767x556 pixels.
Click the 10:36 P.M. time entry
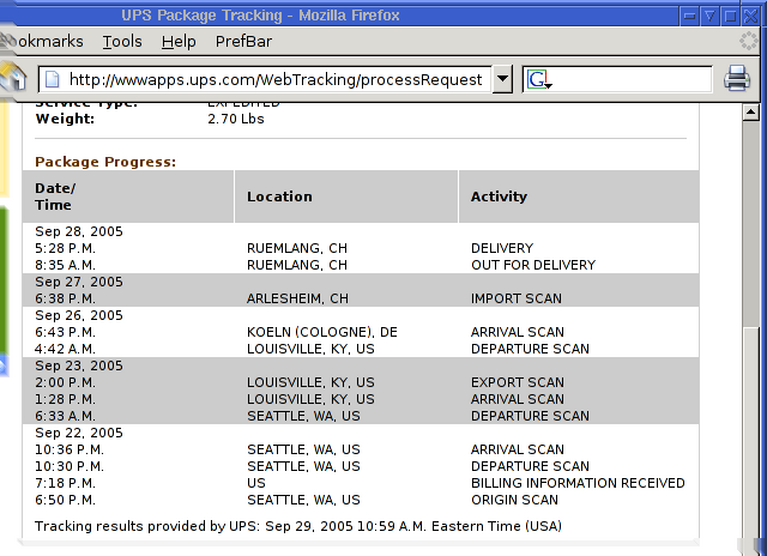(69, 449)
